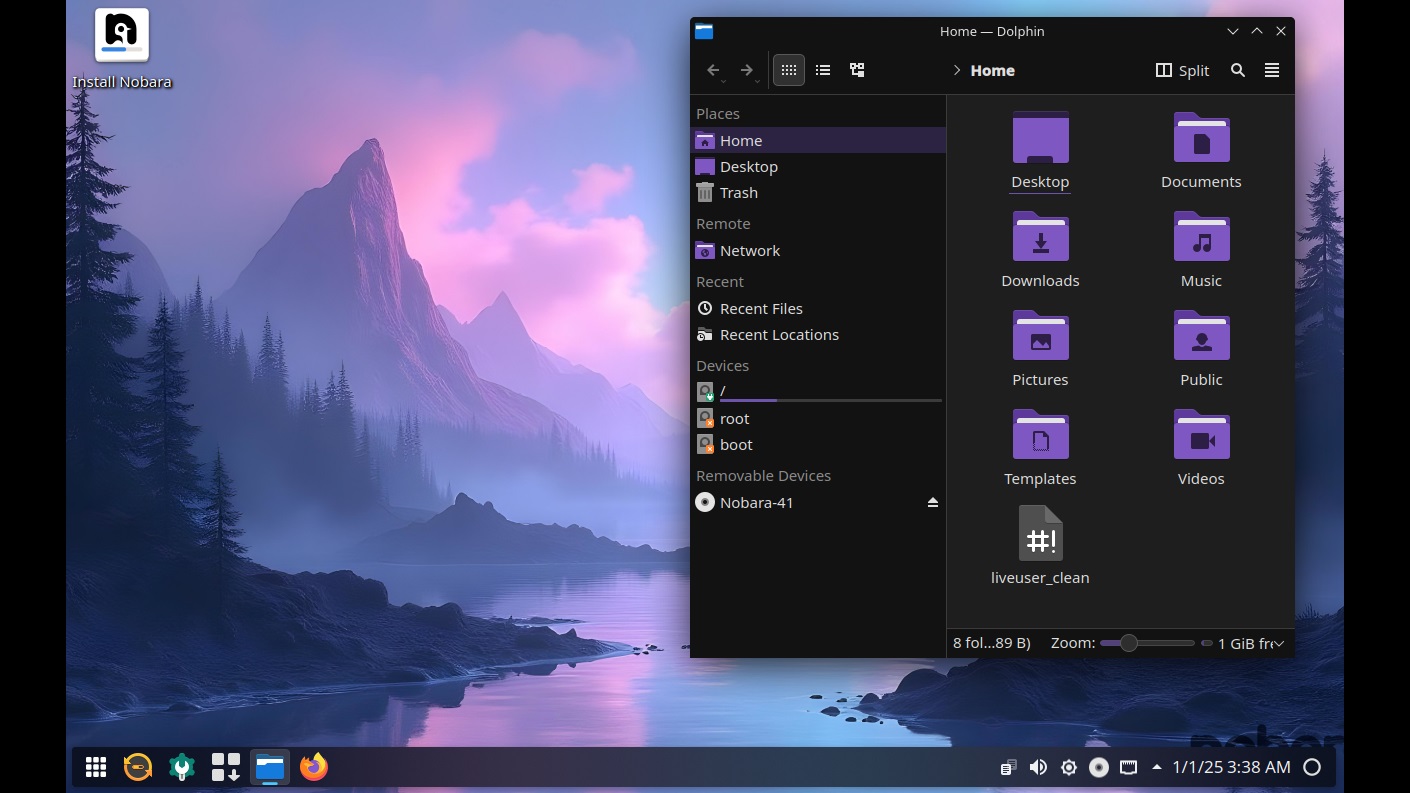Screen dimensions: 1410x793
Task: Switch to Details tree view mode
Action: point(857,70)
